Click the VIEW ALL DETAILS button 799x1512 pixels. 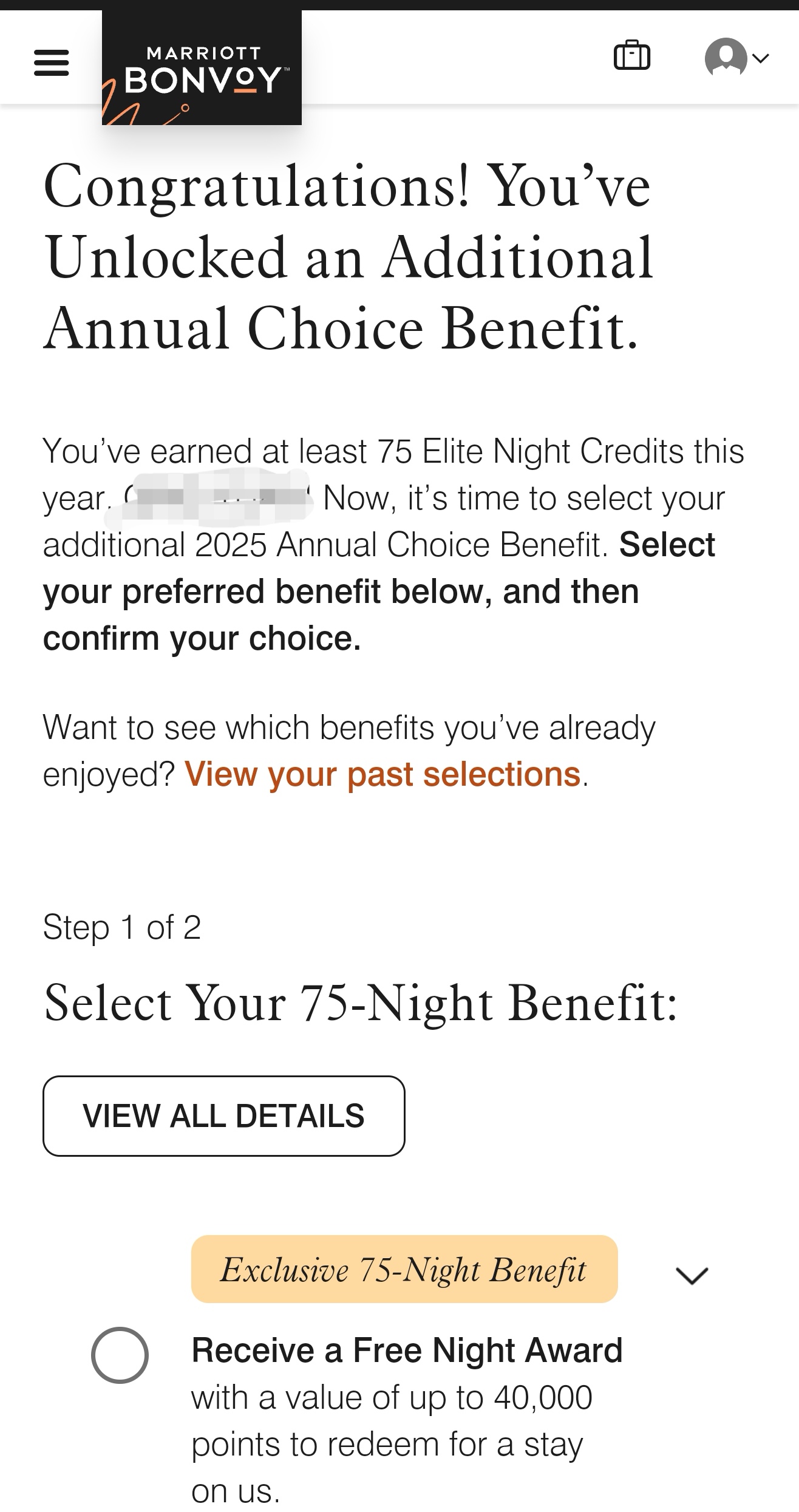[223, 1115]
